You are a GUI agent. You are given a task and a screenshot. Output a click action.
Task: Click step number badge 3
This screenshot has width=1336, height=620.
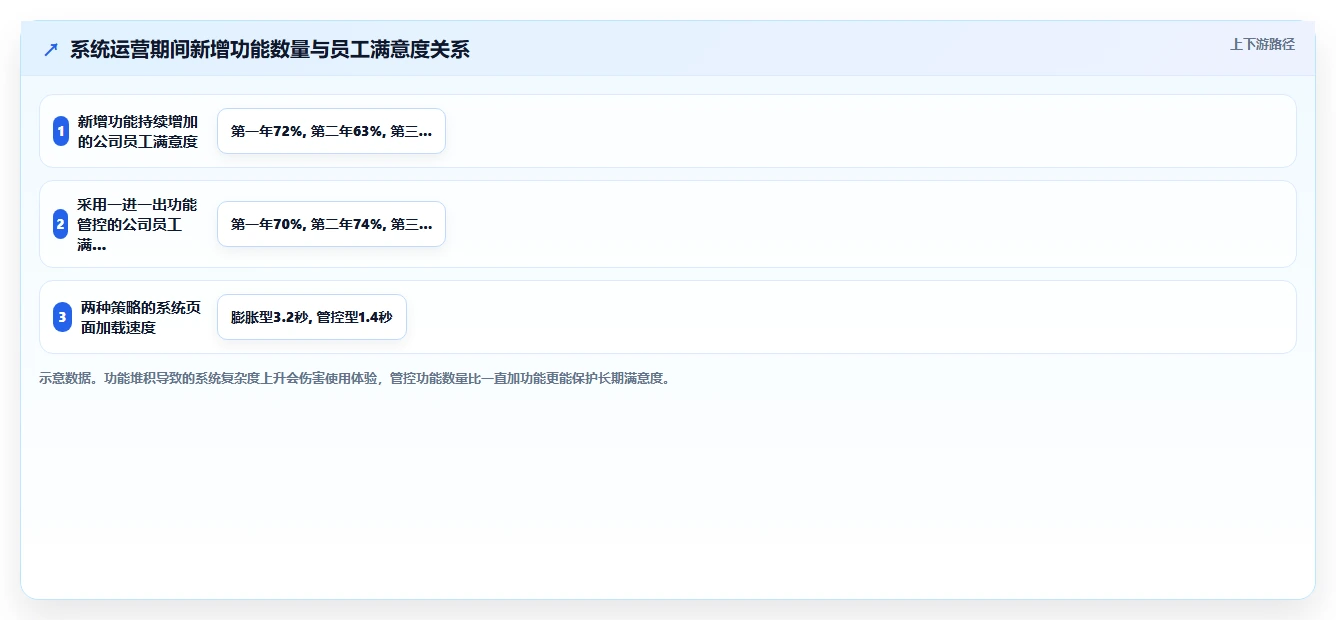click(x=63, y=317)
